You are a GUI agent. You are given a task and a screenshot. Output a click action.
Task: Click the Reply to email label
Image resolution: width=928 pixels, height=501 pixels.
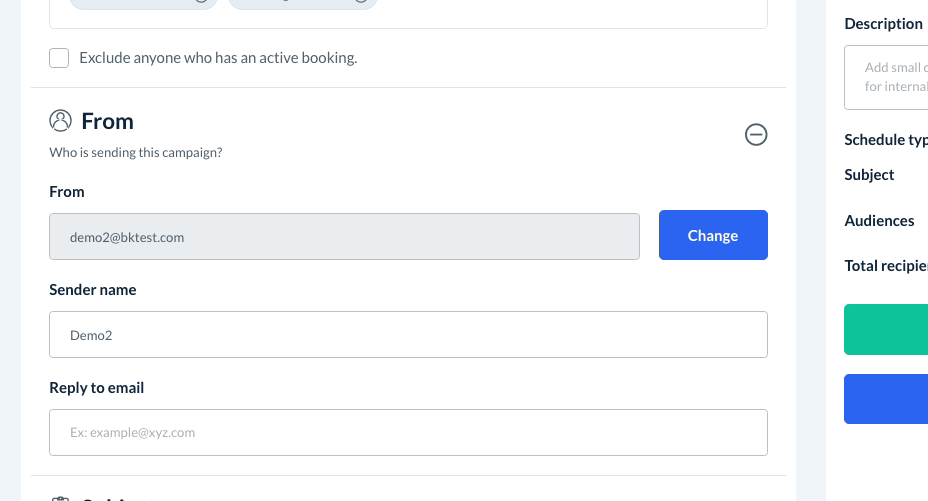pos(97,388)
